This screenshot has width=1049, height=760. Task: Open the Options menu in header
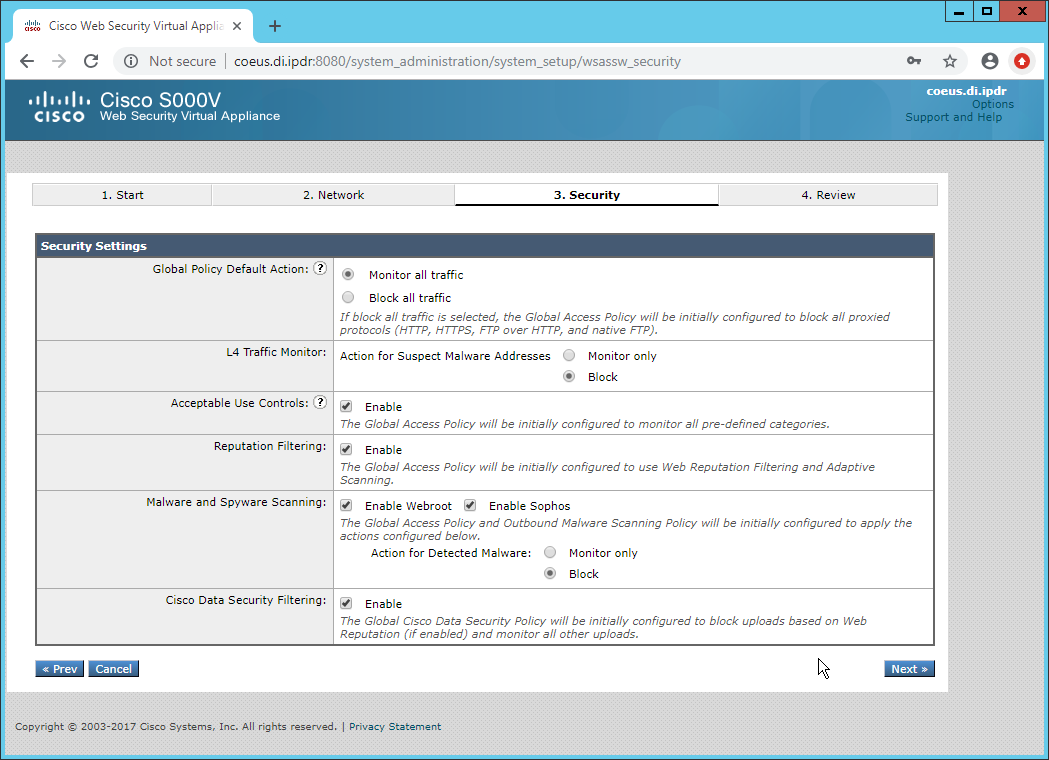[993, 104]
